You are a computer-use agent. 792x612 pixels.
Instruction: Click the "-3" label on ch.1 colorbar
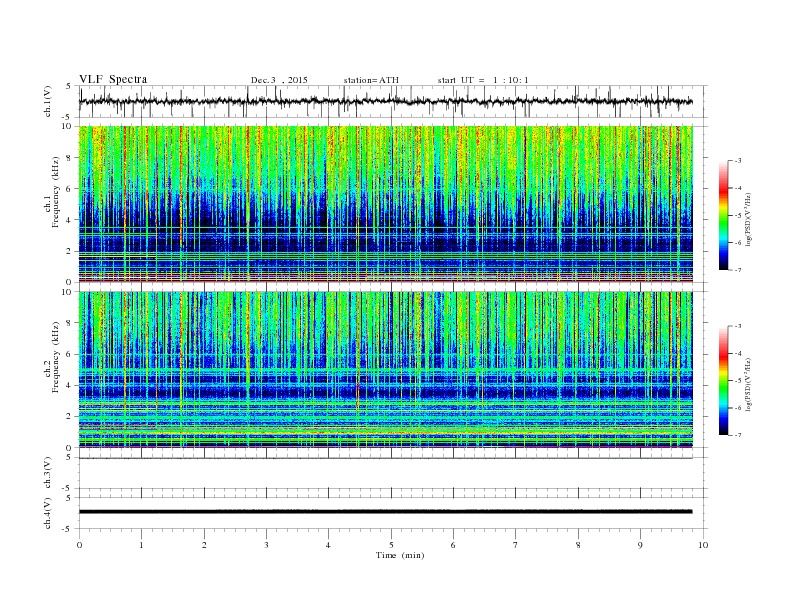[x=737, y=161]
